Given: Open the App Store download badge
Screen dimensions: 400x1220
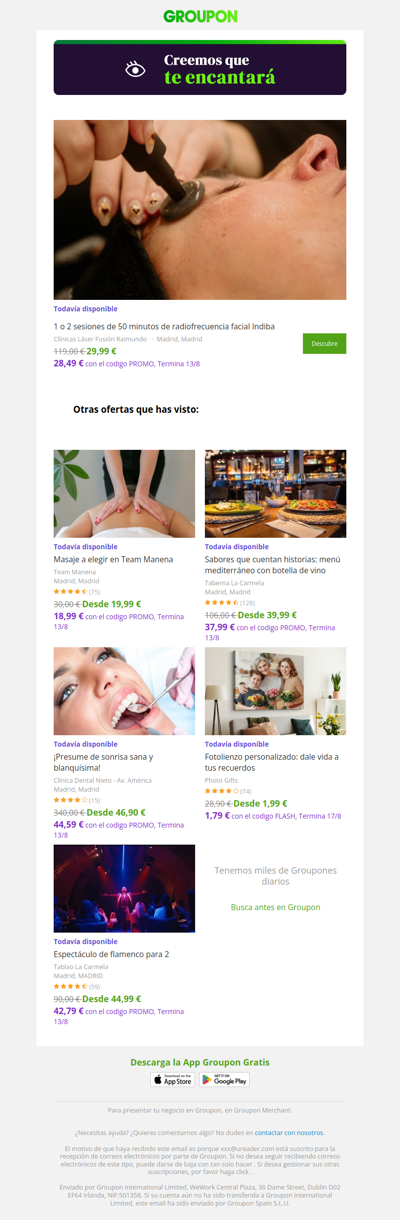Looking at the screenshot, I should 173,1079.
